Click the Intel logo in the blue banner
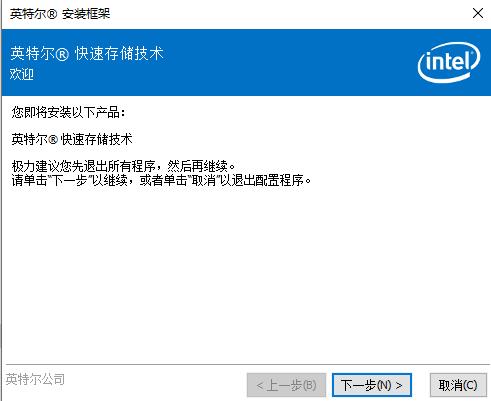The height and width of the screenshot is (401, 491). point(449,62)
